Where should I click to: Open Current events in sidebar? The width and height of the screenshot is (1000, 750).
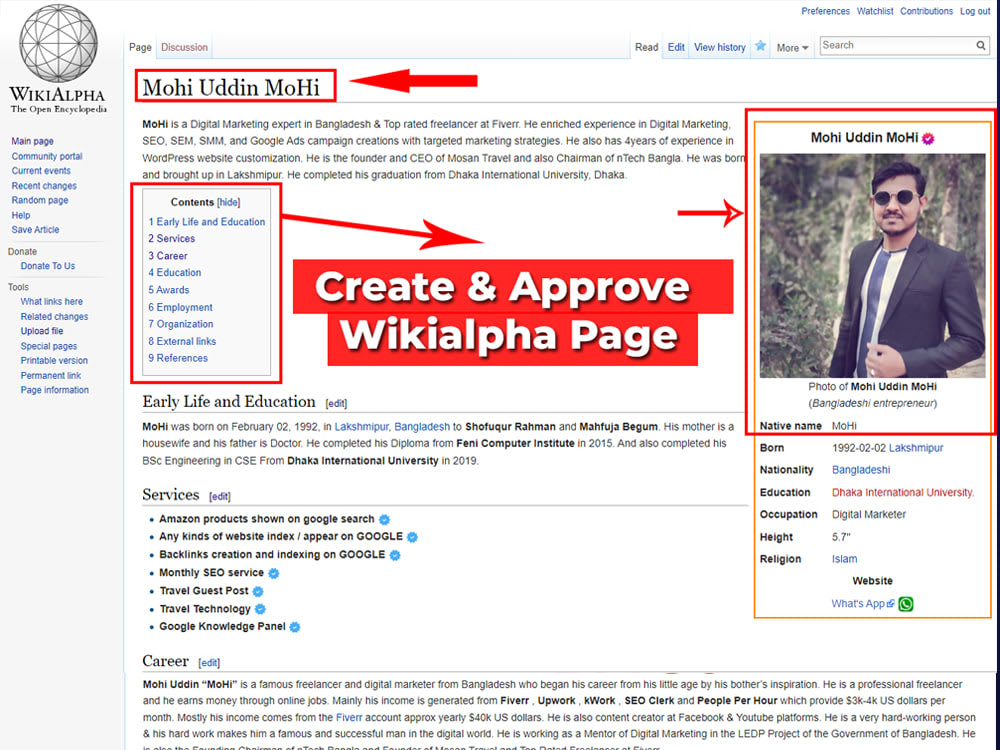click(x=41, y=171)
